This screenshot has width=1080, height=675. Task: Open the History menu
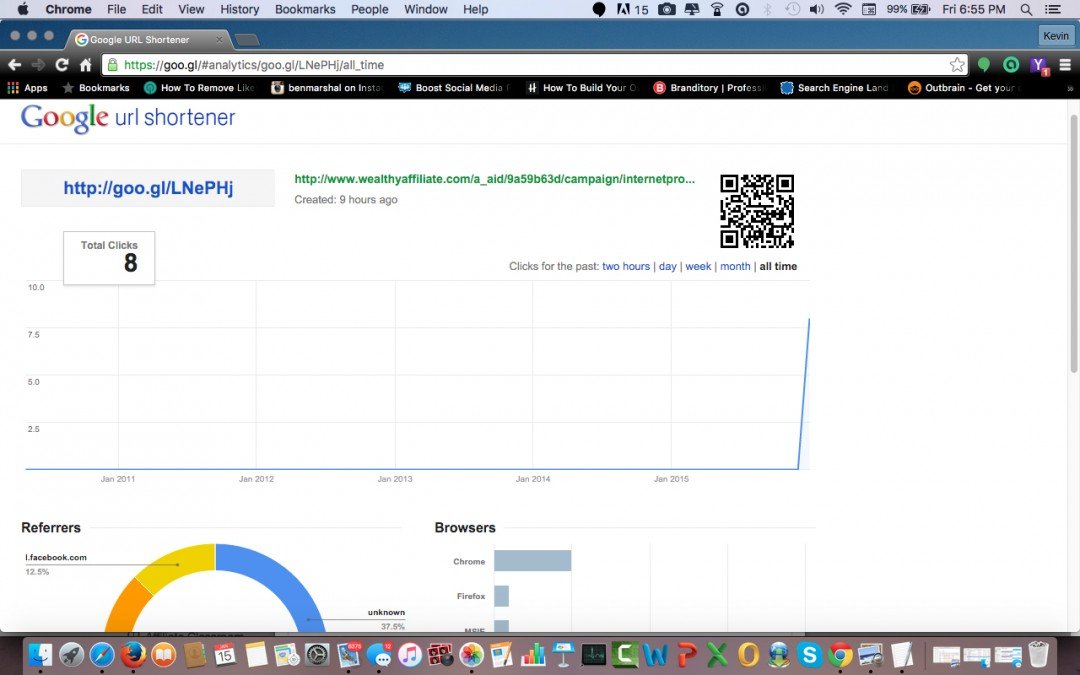coord(240,10)
